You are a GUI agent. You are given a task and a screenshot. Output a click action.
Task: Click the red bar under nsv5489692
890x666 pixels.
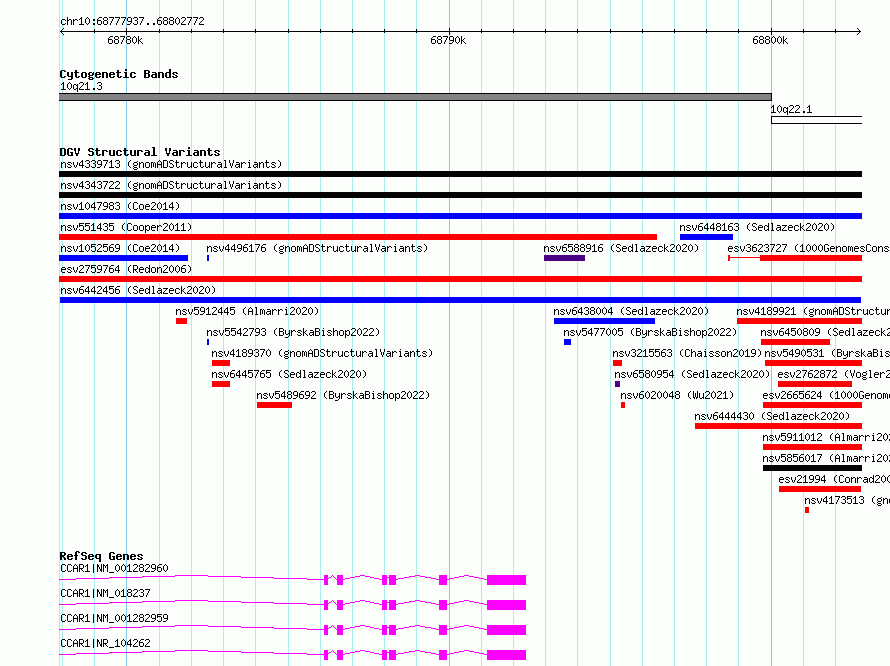point(274,405)
